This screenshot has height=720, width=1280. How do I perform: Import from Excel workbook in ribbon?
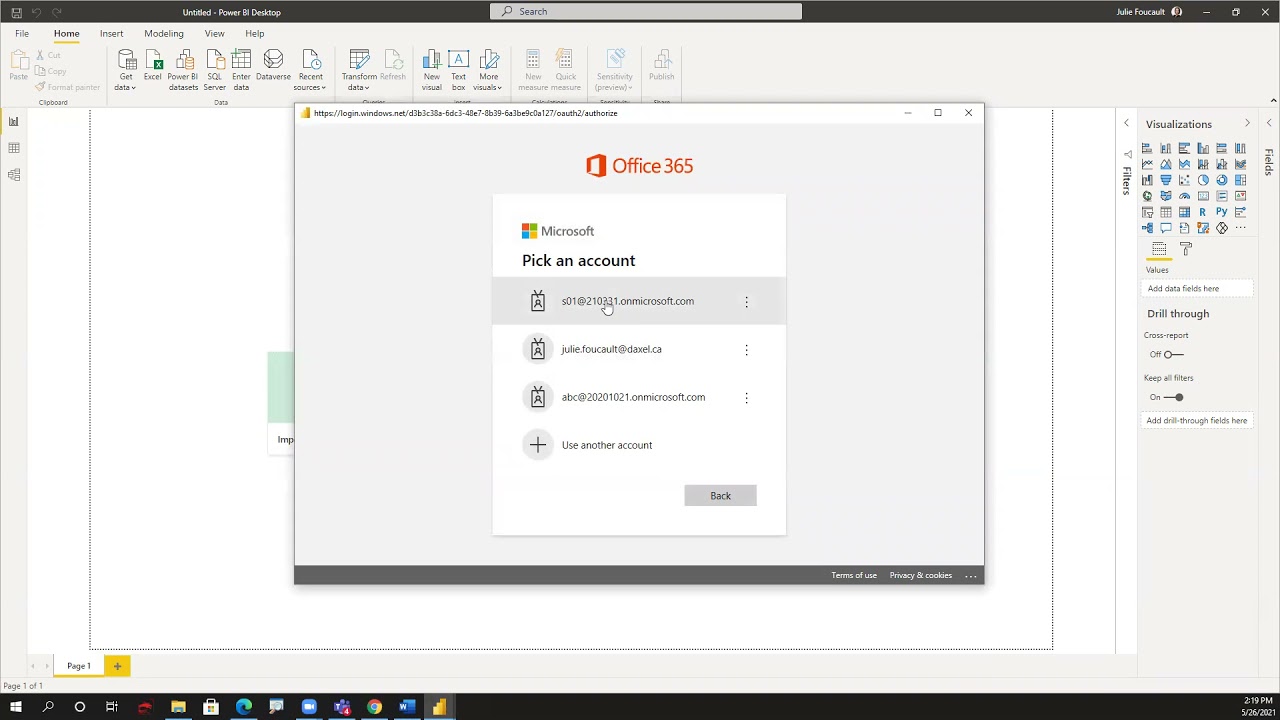click(152, 66)
